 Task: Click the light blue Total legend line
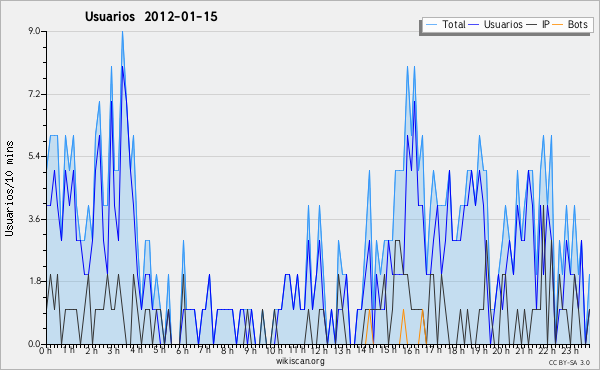coord(431,25)
